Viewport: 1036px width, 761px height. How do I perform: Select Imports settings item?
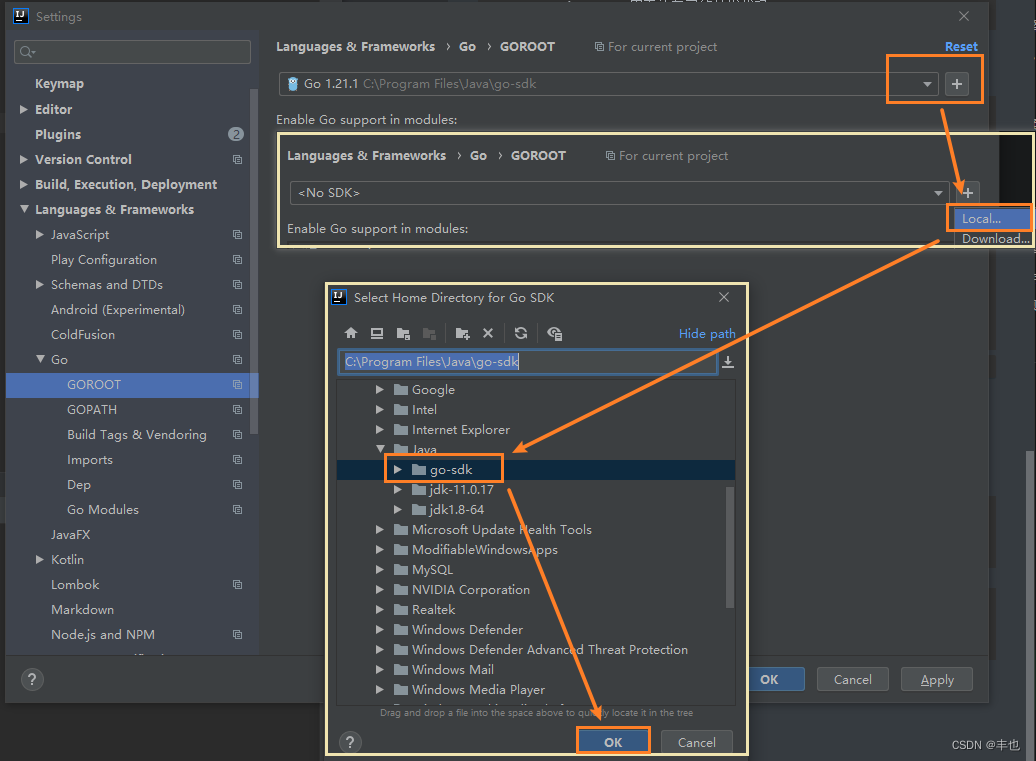(90, 460)
